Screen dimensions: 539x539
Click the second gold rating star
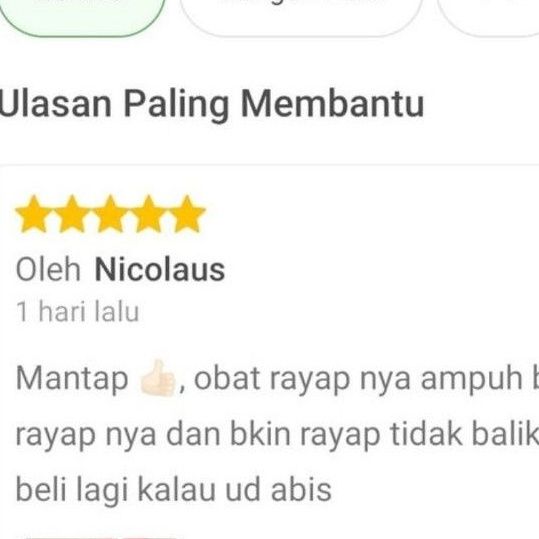(x=72, y=215)
